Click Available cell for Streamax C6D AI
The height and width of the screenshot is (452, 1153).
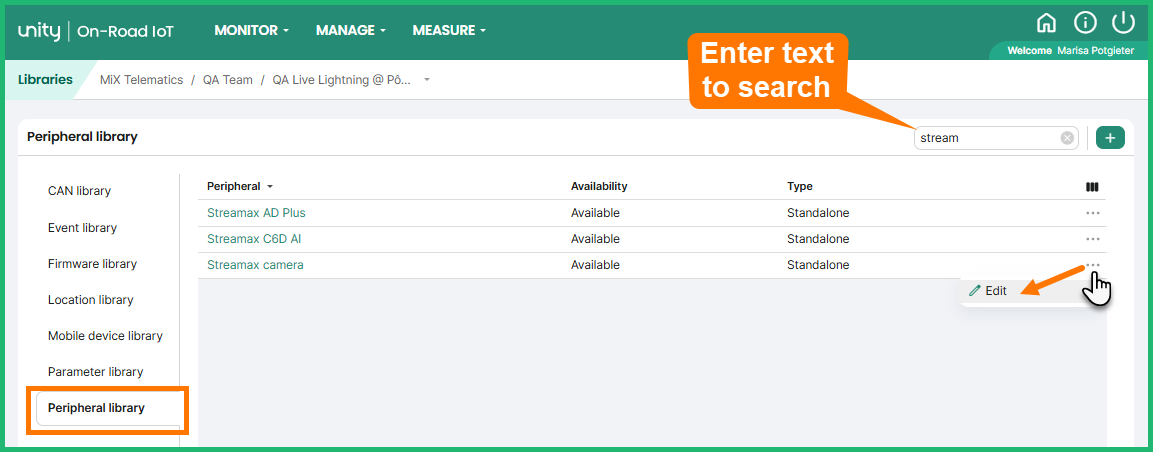coord(596,239)
